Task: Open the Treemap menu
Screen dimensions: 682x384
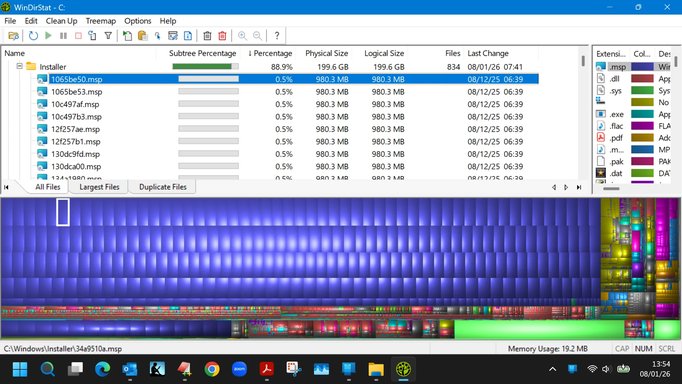Action: coord(100,21)
